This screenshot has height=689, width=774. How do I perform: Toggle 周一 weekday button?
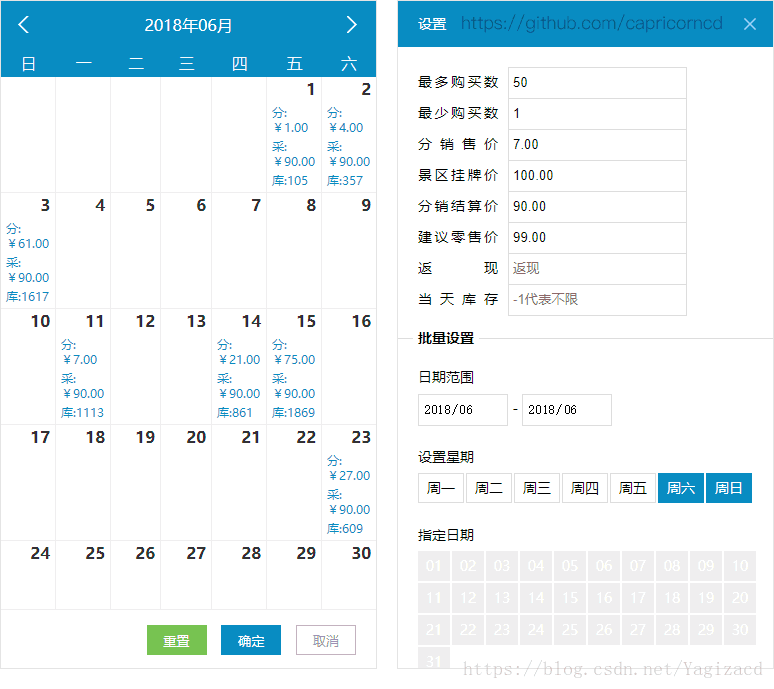coord(441,488)
